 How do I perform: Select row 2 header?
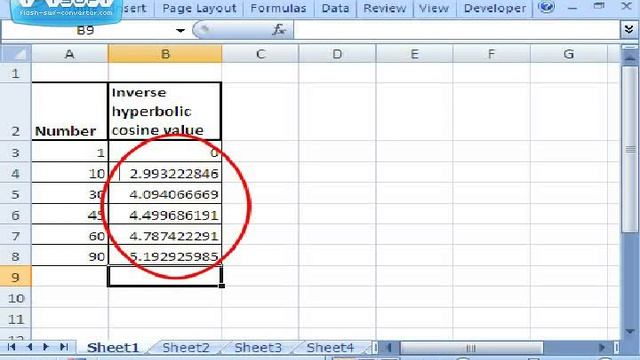[x=16, y=112]
